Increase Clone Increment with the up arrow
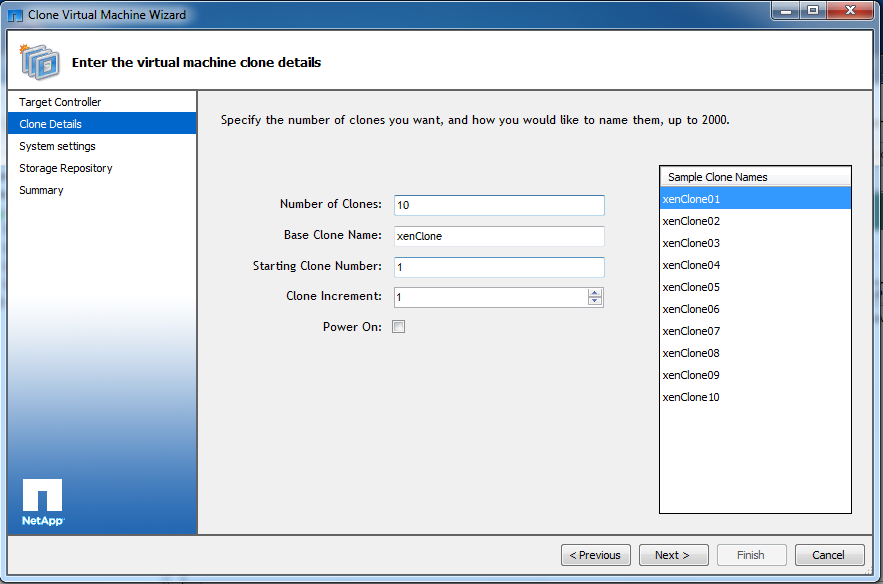 coord(595,293)
